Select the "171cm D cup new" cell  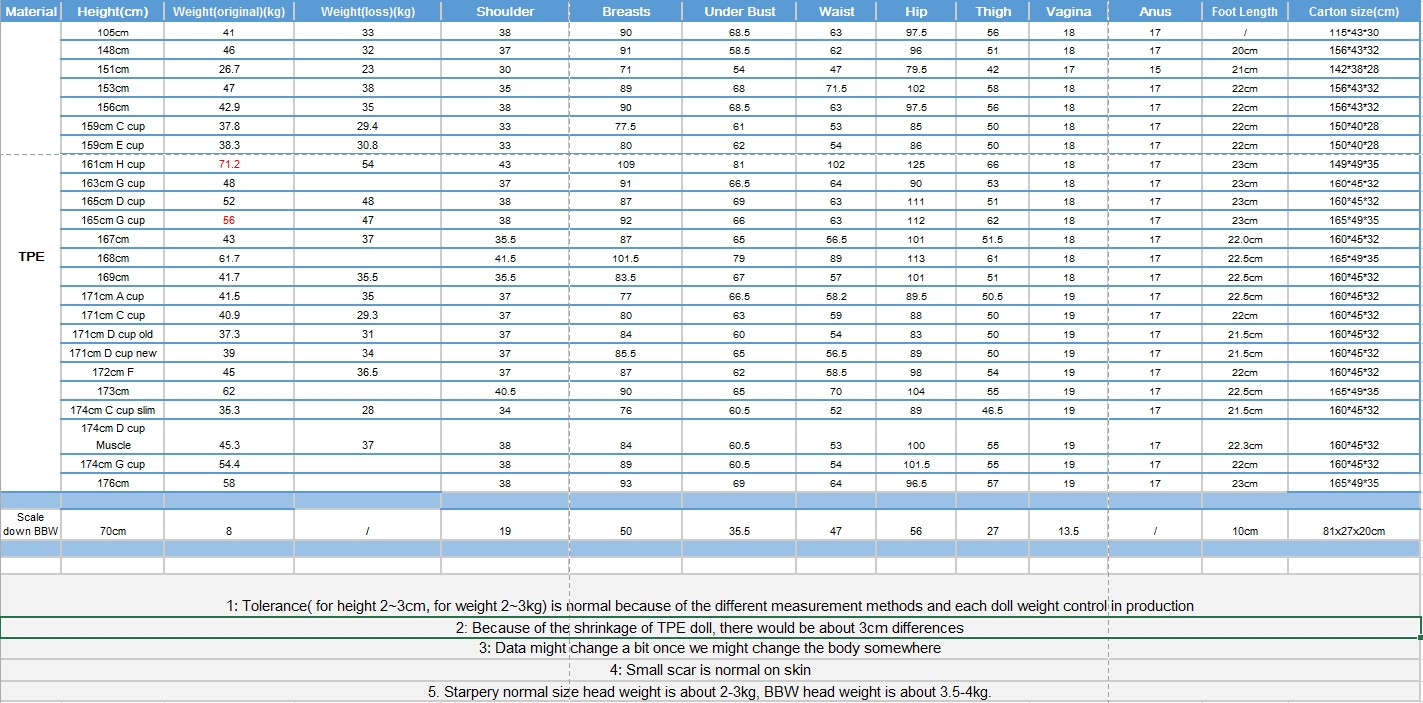[x=112, y=353]
